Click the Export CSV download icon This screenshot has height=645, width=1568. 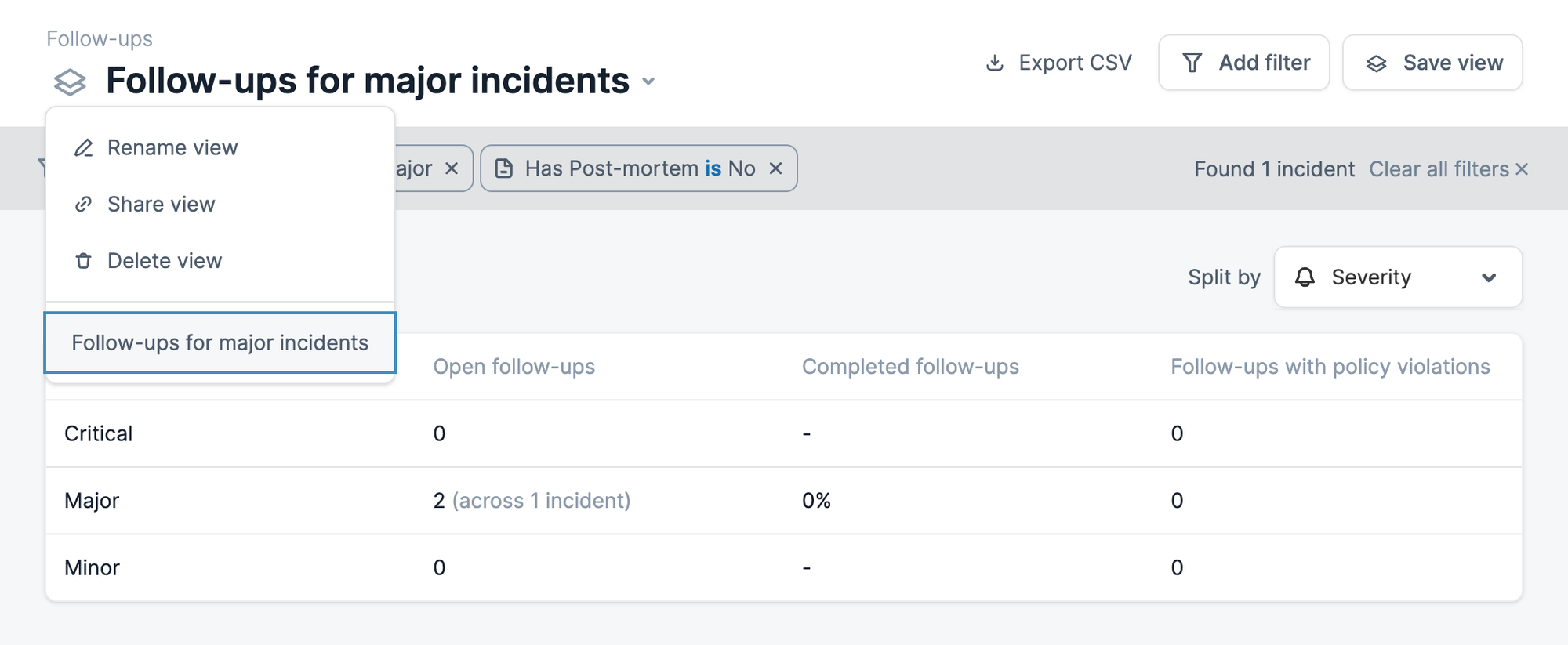click(994, 63)
